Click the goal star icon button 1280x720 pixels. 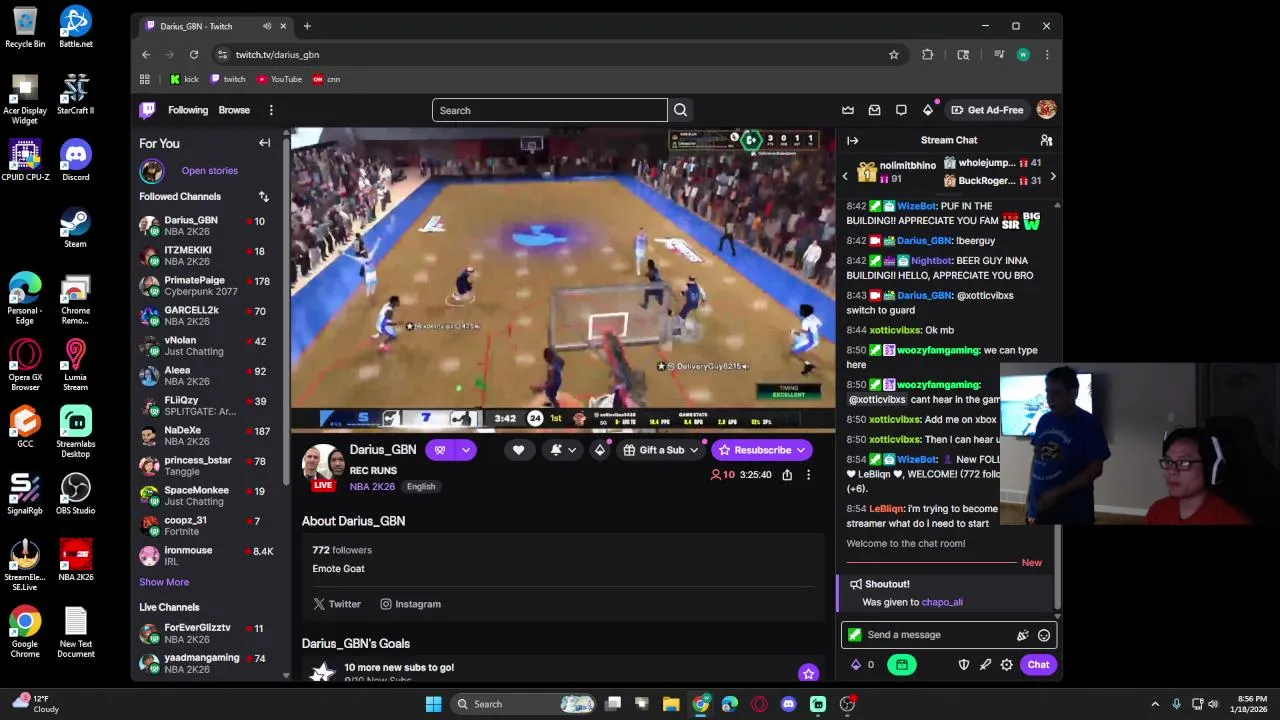808,673
